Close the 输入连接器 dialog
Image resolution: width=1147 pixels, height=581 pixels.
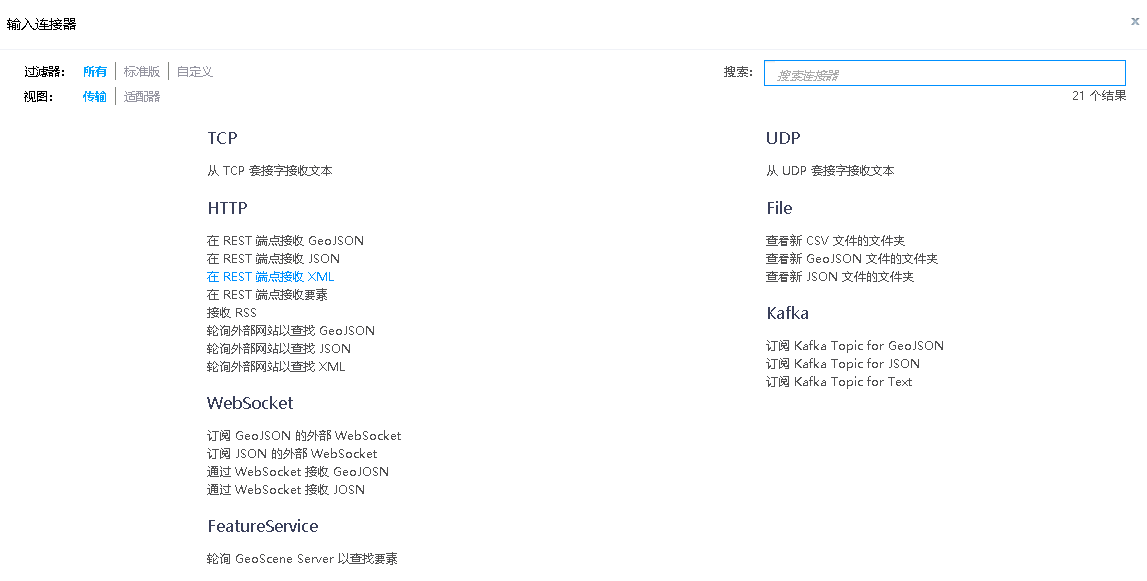pyautogui.click(x=1135, y=21)
